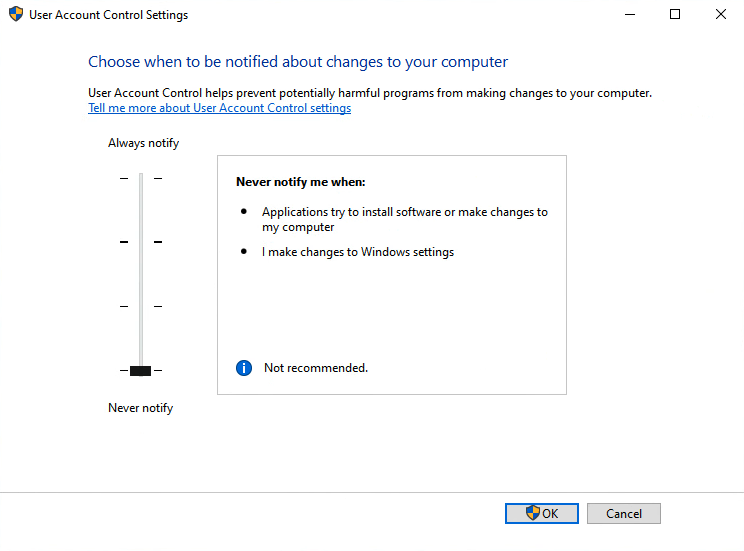The width and height of the screenshot is (744, 551).
Task: Click the UAC shield icon in title bar
Action: [15, 15]
